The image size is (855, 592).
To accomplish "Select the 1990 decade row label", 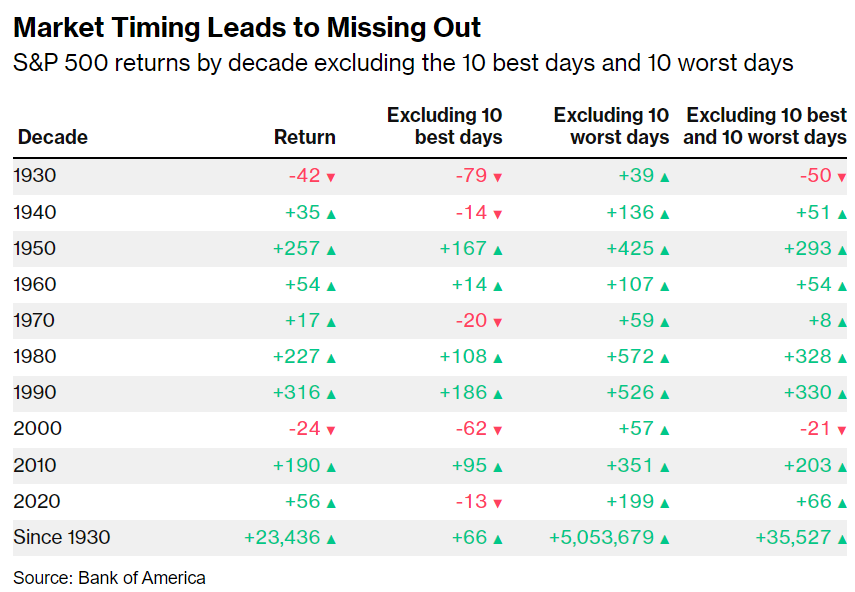I will [x=37, y=393].
